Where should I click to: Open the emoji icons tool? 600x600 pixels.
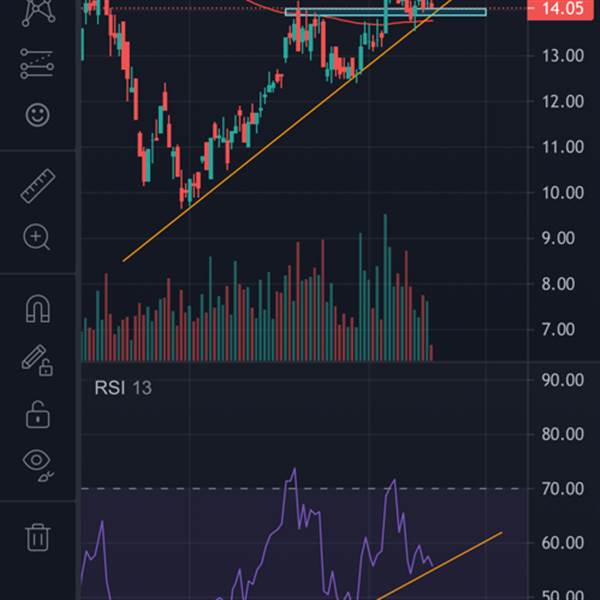pos(38,114)
